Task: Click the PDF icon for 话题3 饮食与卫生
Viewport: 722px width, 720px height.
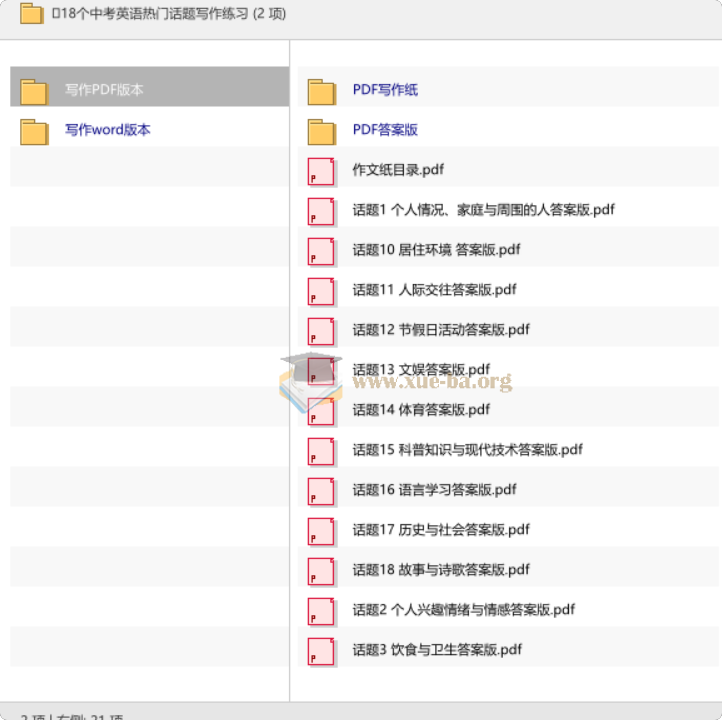Action: (321, 651)
